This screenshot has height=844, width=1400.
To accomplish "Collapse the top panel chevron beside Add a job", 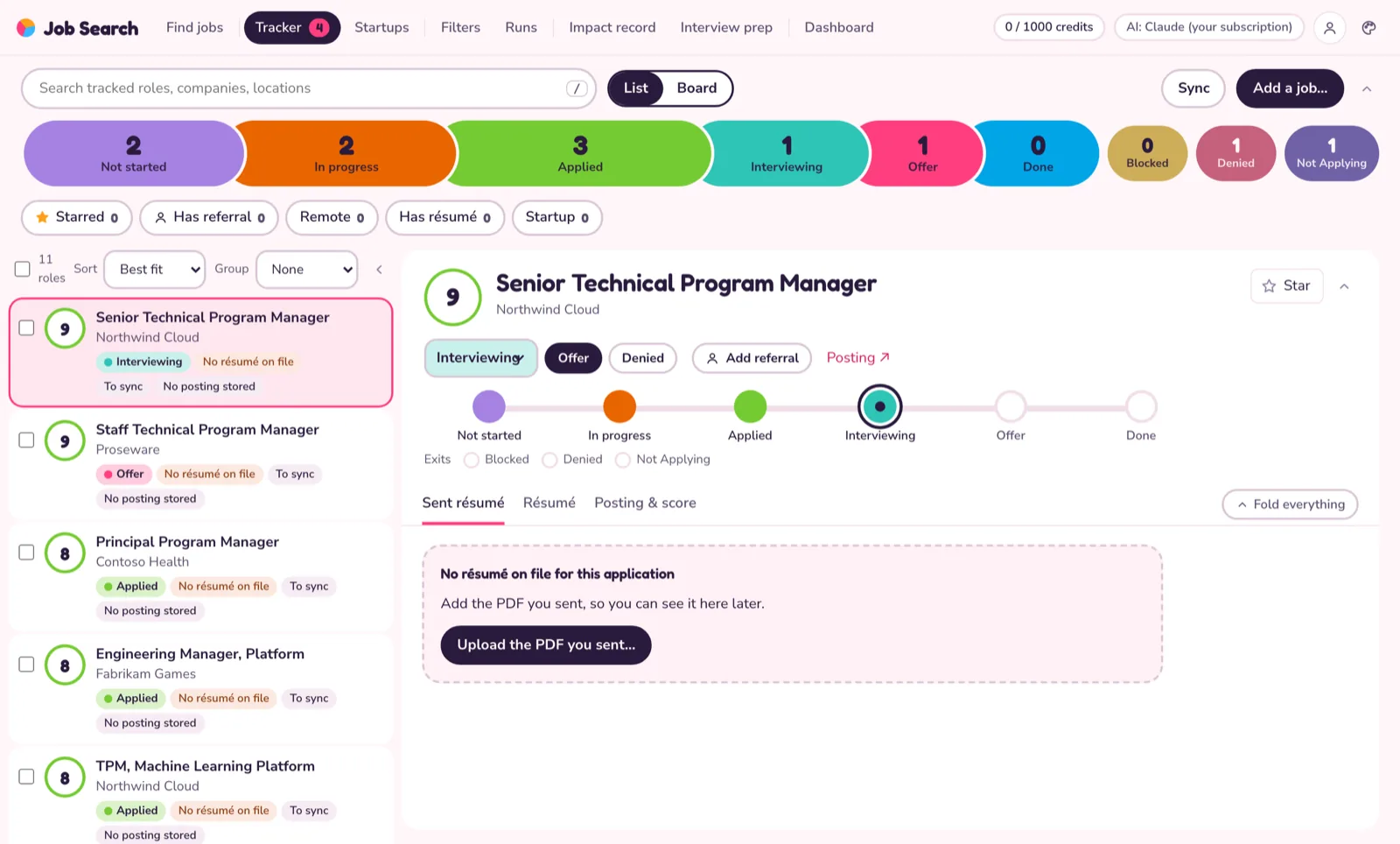I will 1367,88.
